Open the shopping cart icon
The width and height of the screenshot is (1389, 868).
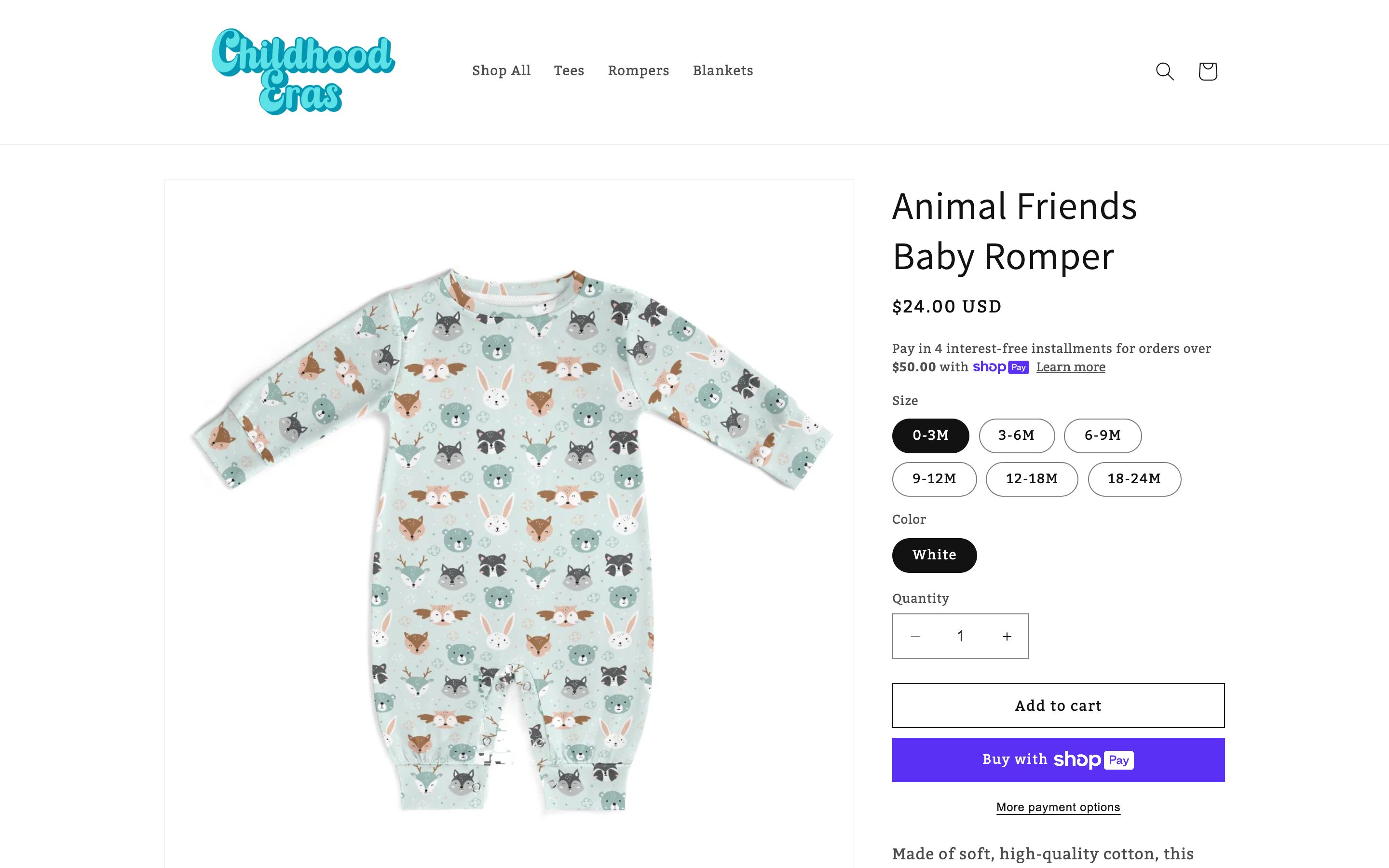click(1208, 71)
